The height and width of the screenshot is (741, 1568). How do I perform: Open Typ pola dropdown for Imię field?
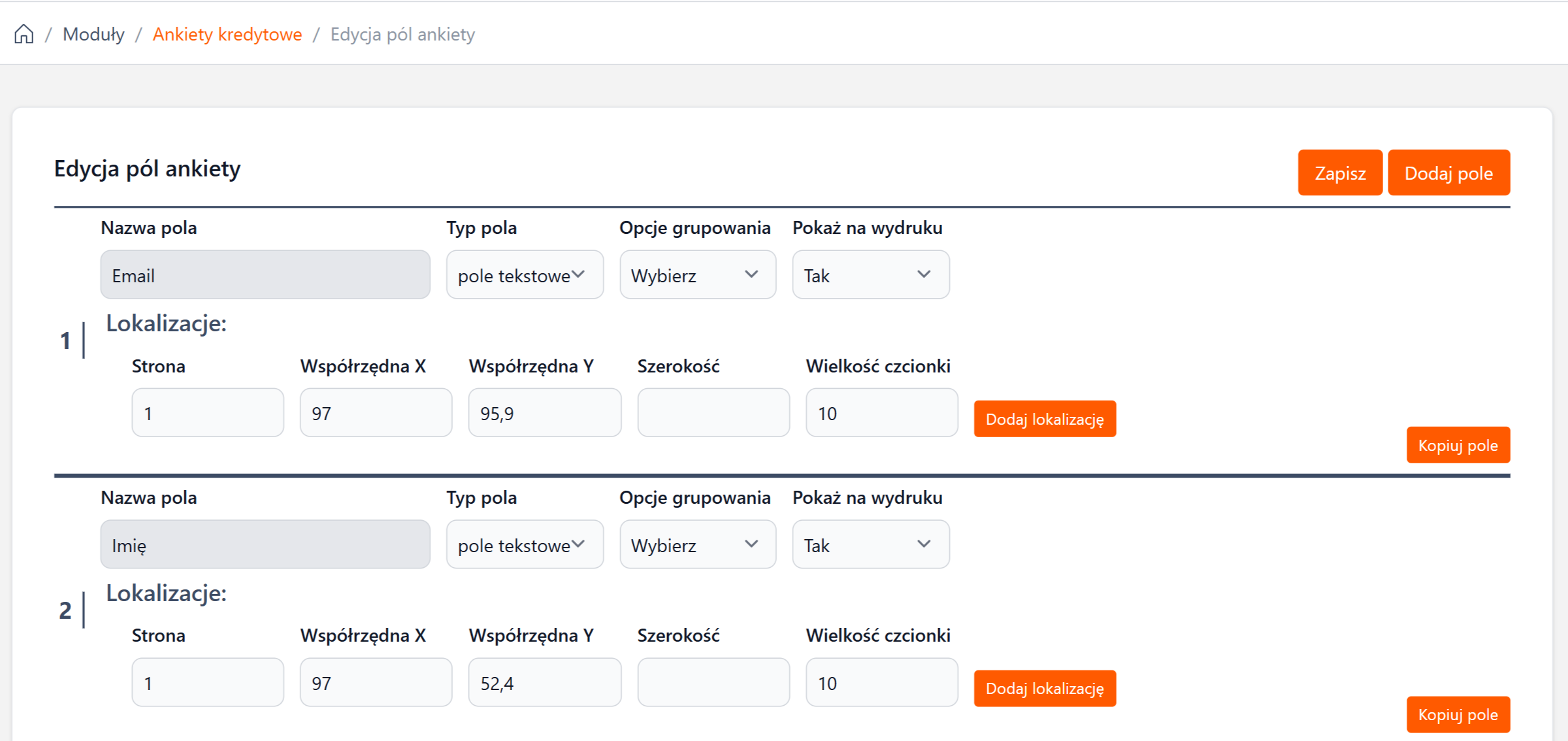(x=524, y=545)
